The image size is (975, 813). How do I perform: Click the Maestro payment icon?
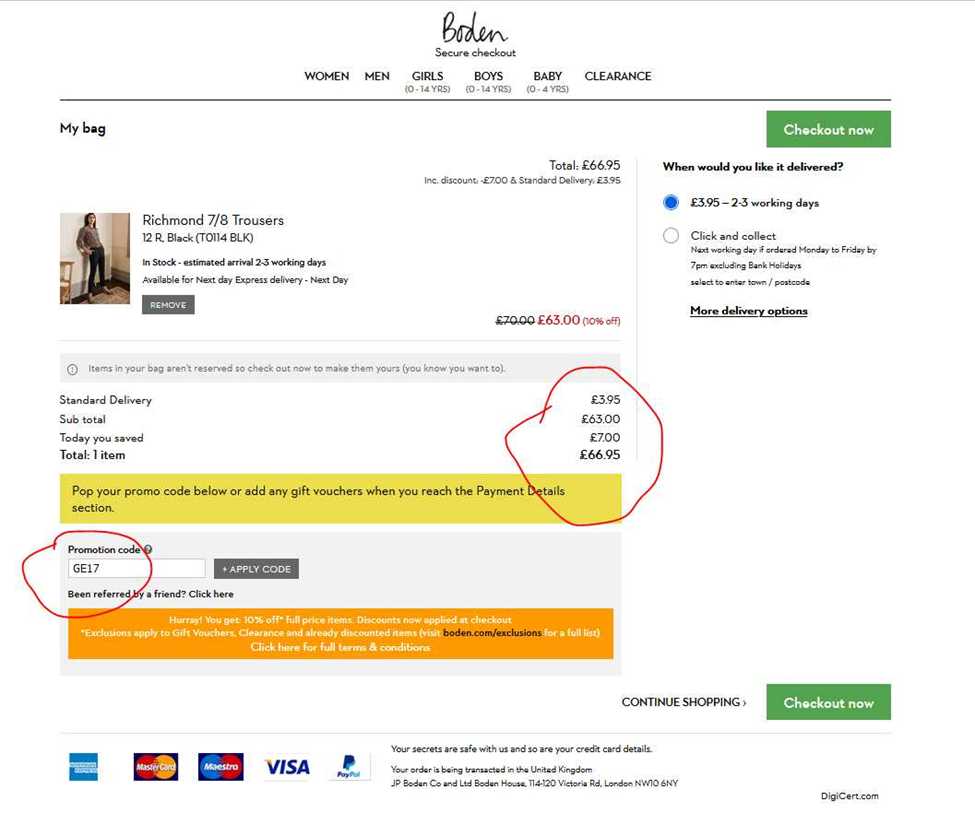(221, 766)
